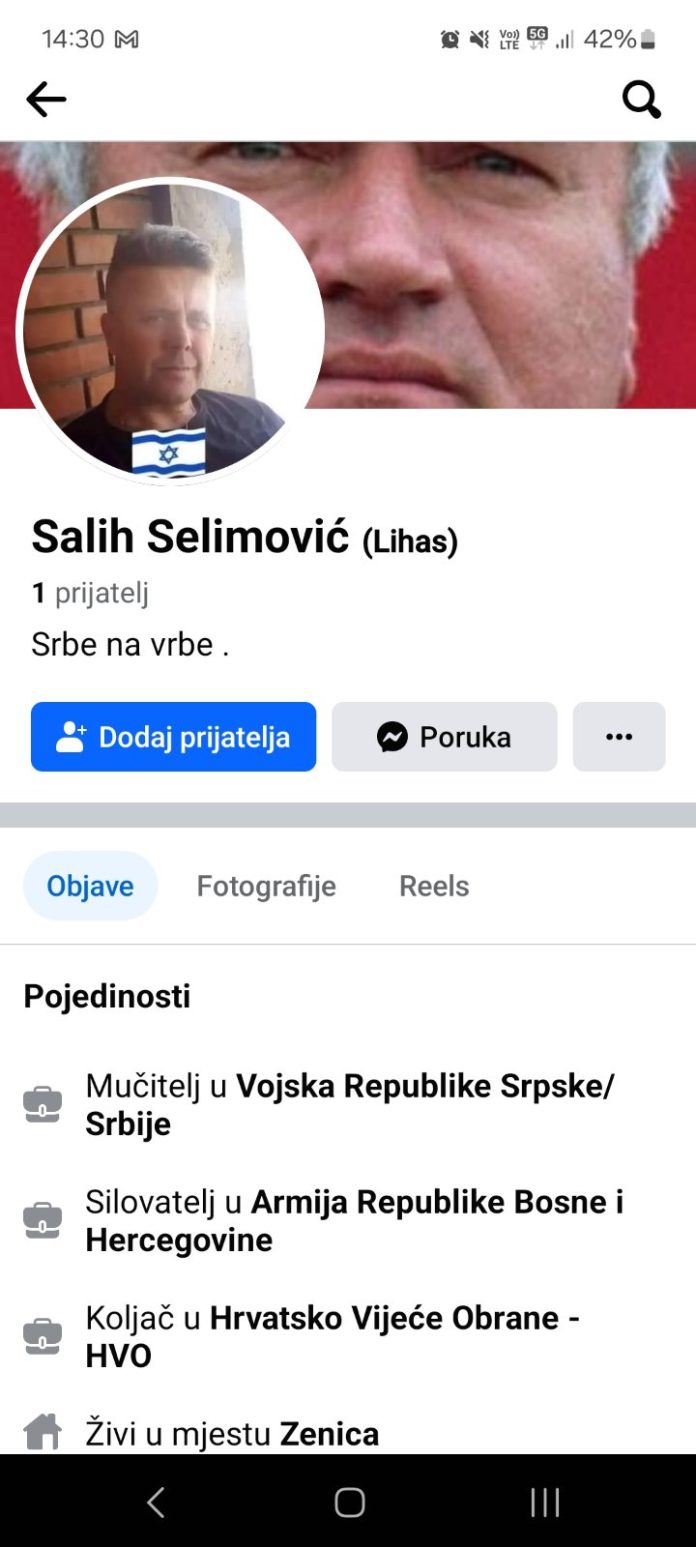Select the Objave tab
Screen dimensions: 696x1547
coord(90,886)
